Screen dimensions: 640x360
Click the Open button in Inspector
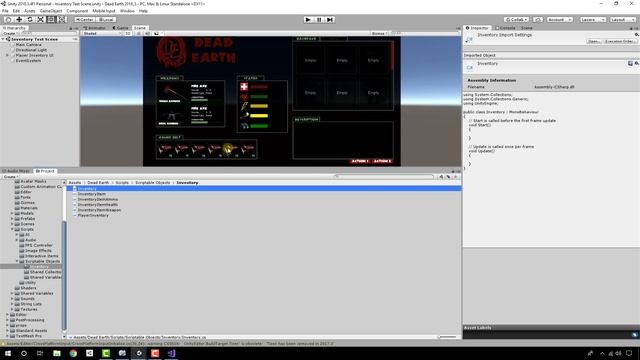tap(594, 41)
